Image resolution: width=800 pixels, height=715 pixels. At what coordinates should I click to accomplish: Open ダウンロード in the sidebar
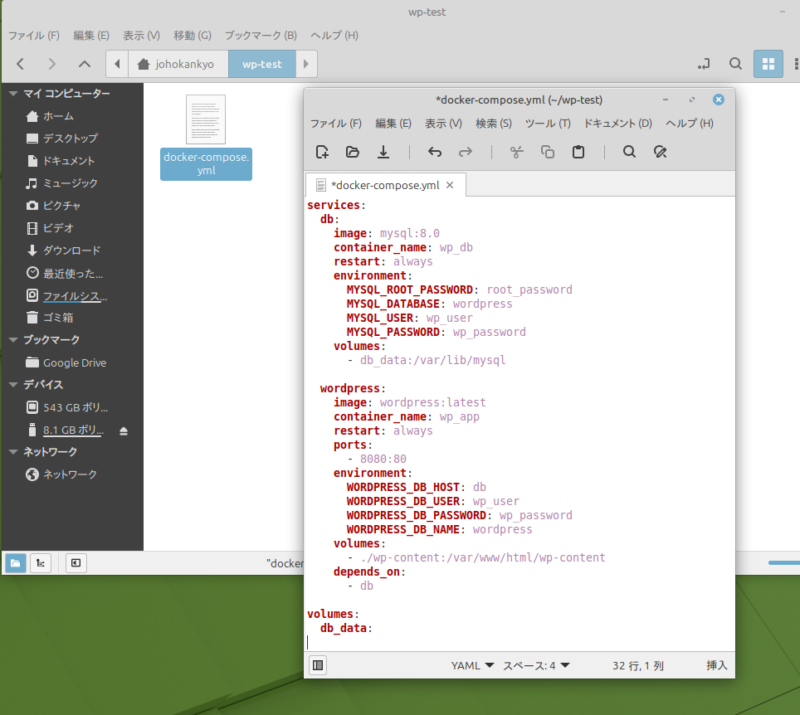click(71, 250)
